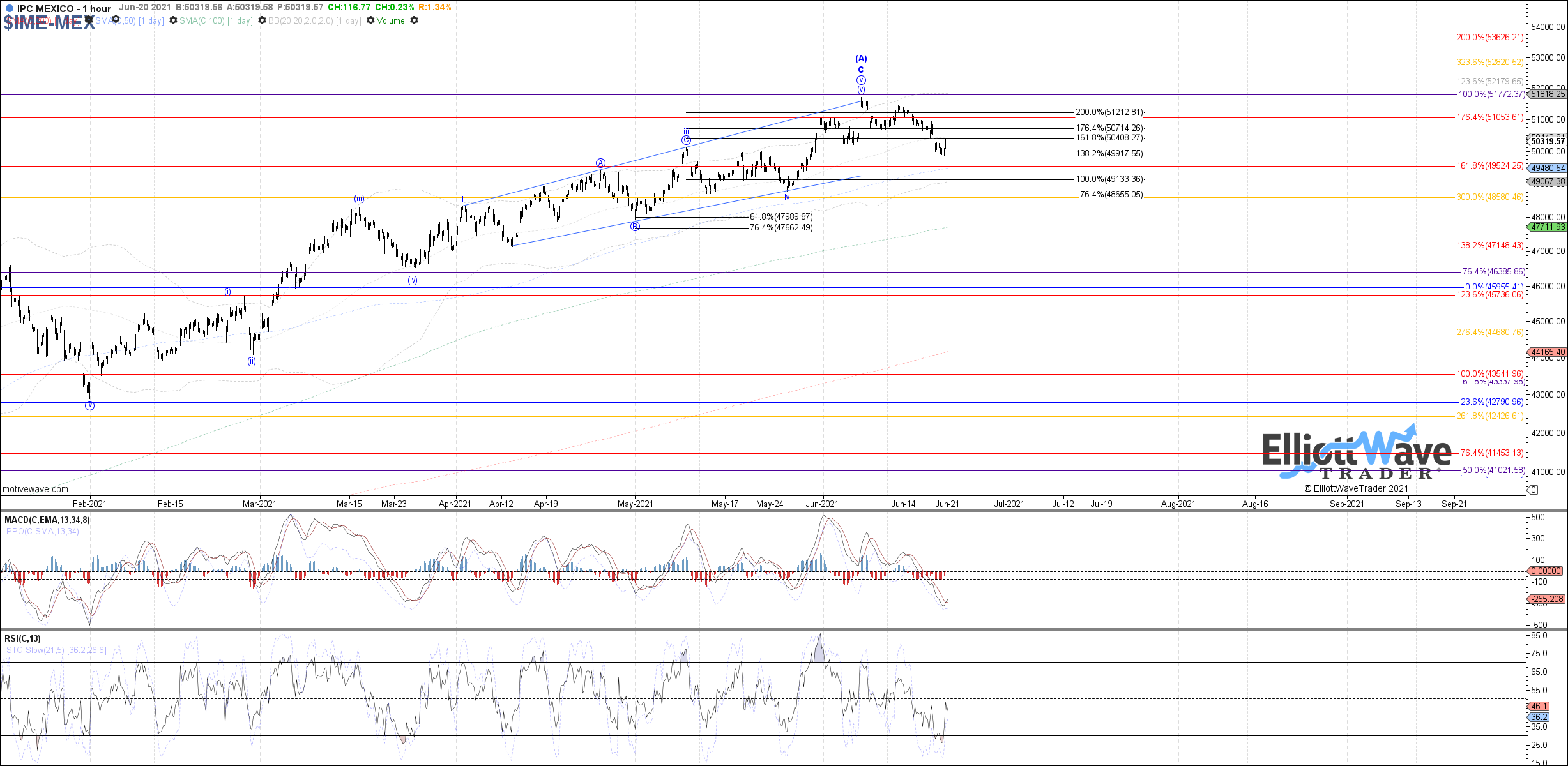Click 200.0%(51212.81) extension label
This screenshot has width=1568, height=766.
[x=1109, y=112]
